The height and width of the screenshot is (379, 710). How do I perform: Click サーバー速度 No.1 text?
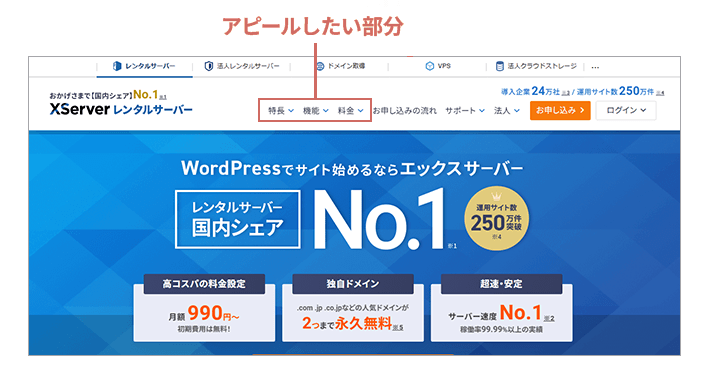point(501,313)
